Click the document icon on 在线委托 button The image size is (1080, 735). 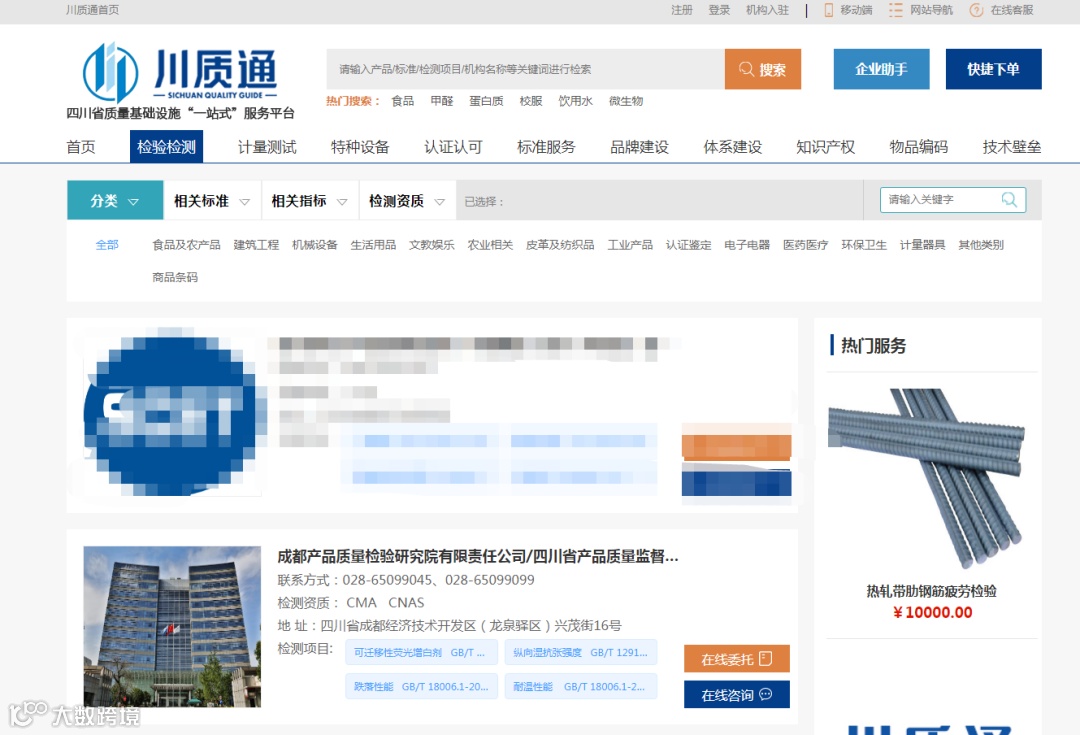pyautogui.click(x=765, y=659)
